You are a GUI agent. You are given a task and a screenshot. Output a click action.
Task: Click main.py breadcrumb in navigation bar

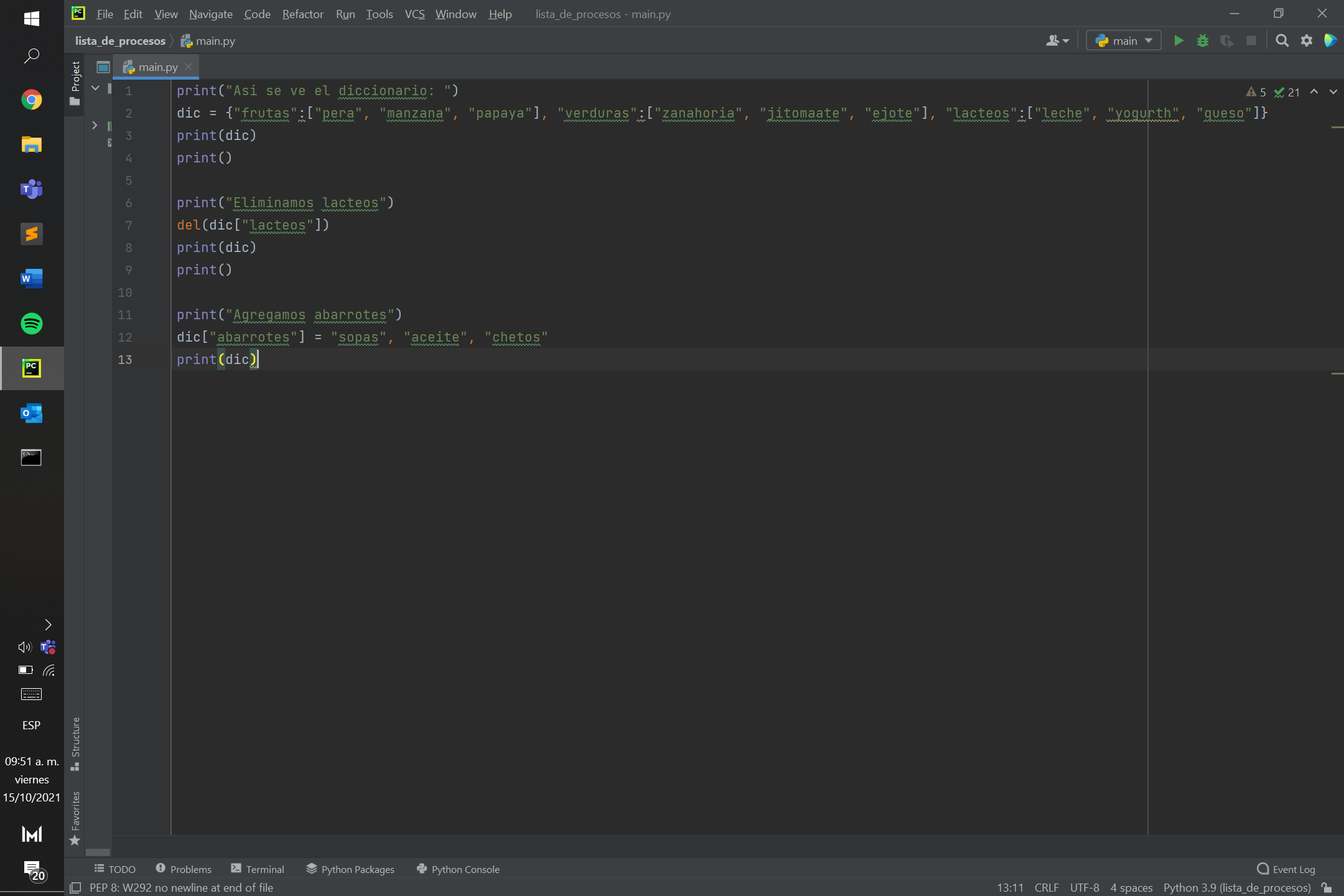tap(208, 40)
